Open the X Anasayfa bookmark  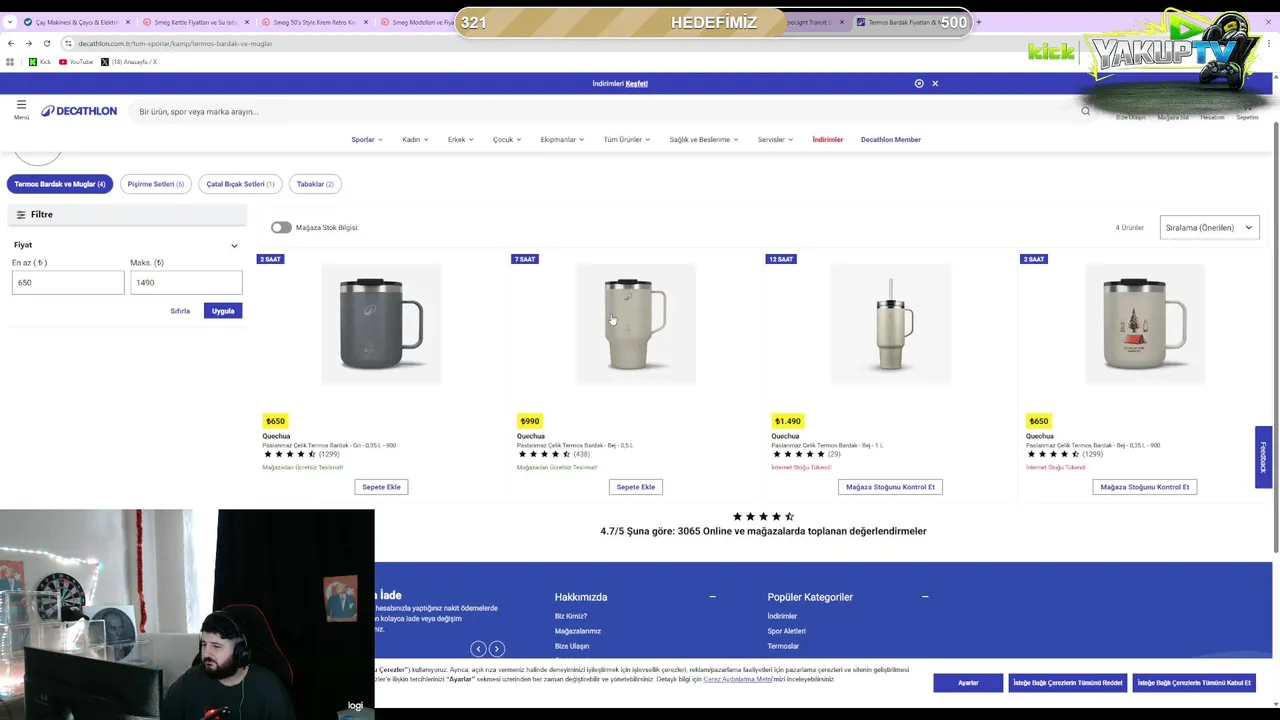click(129, 62)
